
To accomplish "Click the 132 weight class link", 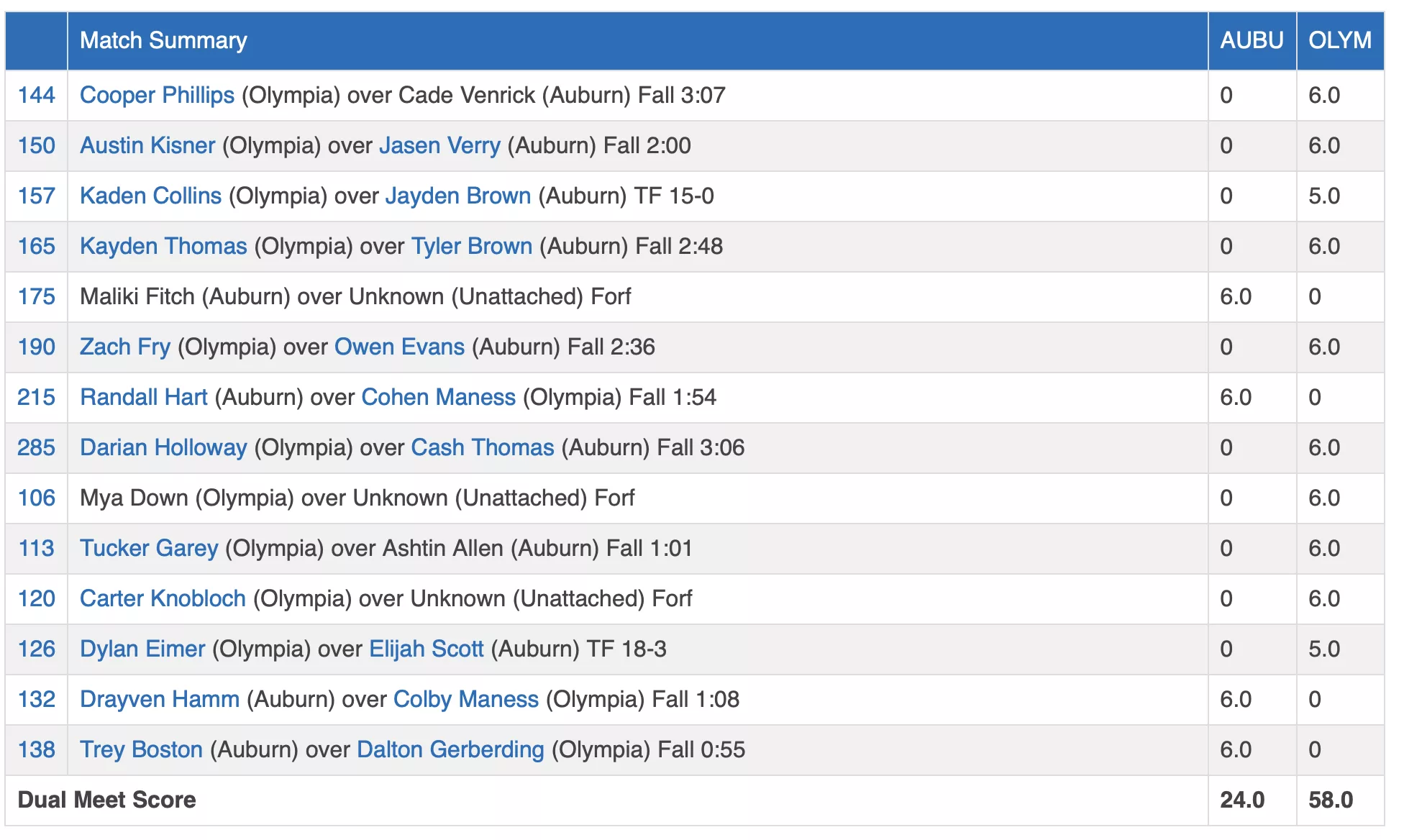I will [x=36, y=699].
